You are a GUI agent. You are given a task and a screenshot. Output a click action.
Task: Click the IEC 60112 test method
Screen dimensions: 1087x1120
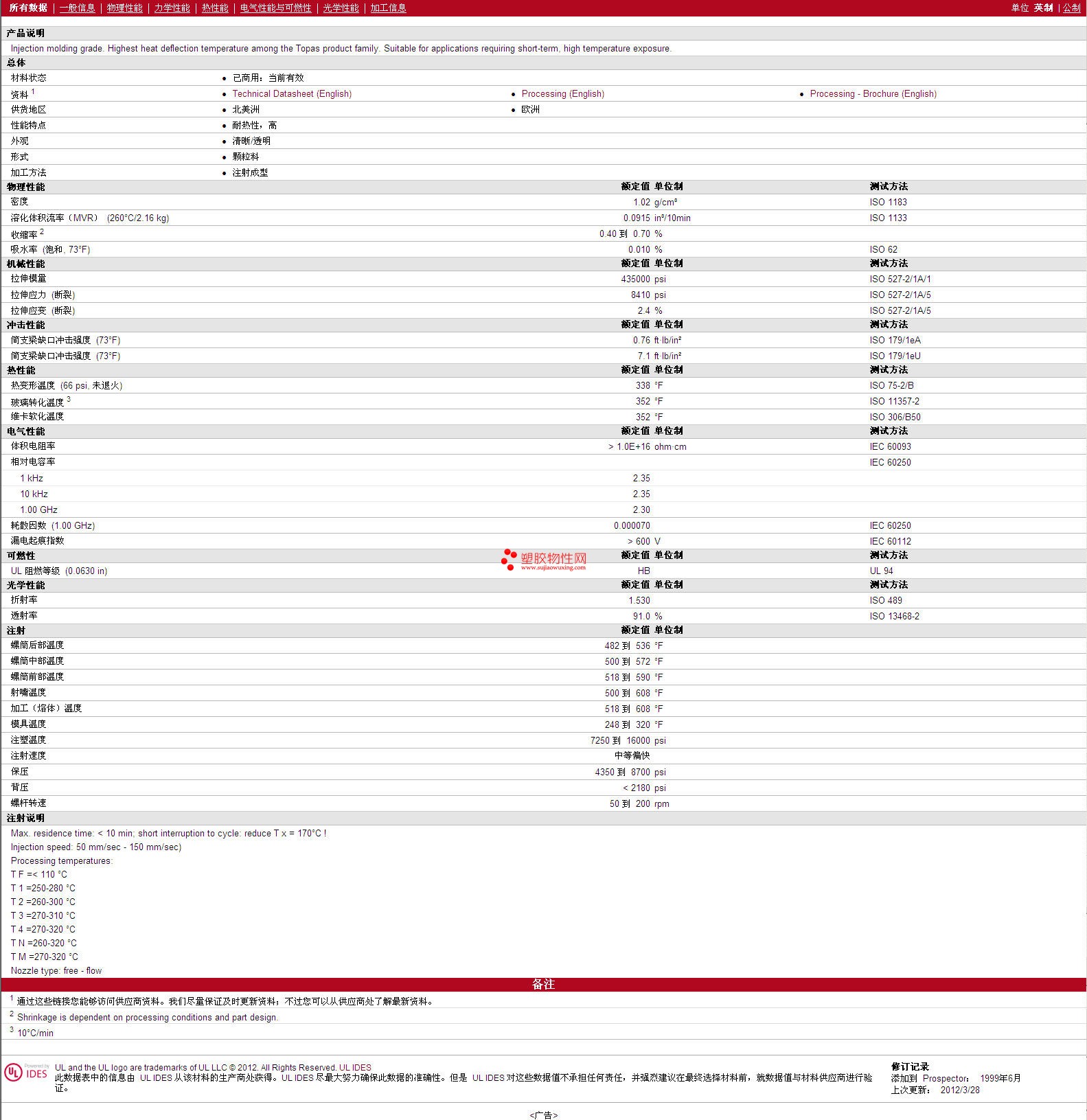tap(890, 541)
